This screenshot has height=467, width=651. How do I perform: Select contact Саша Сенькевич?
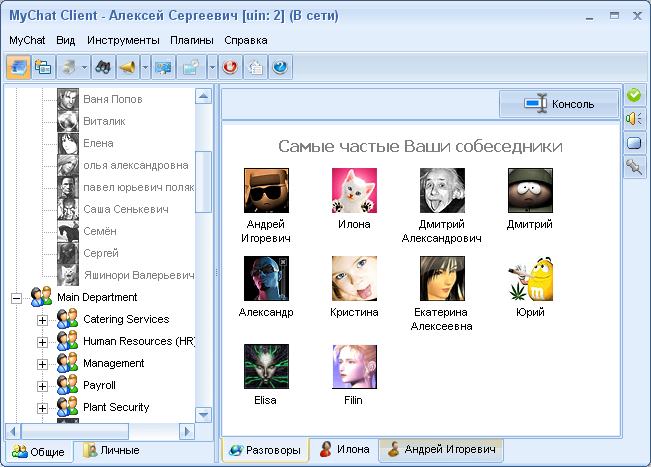click(x=126, y=209)
